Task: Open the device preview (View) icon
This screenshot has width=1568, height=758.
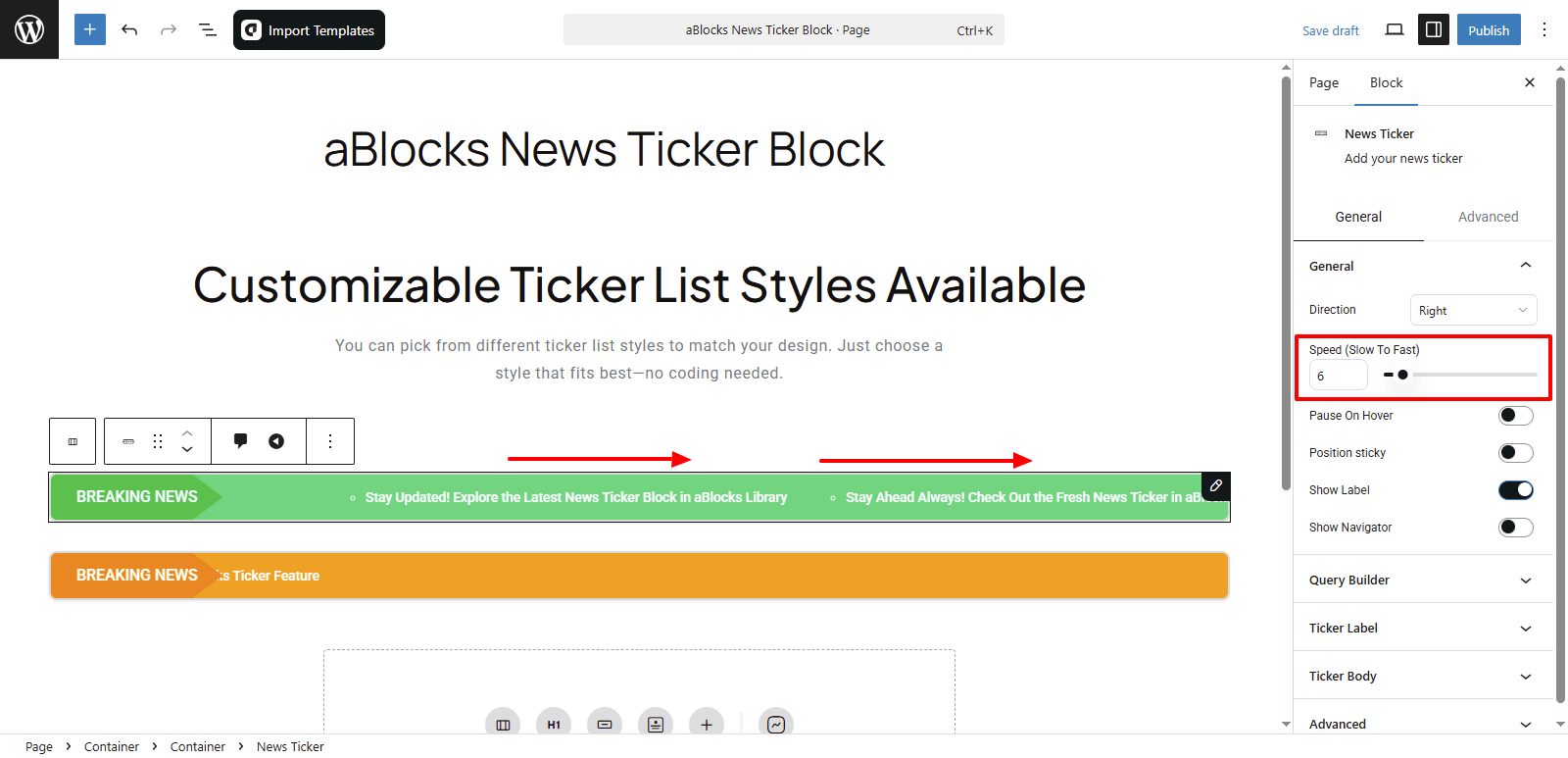Action: pyautogui.click(x=1395, y=29)
